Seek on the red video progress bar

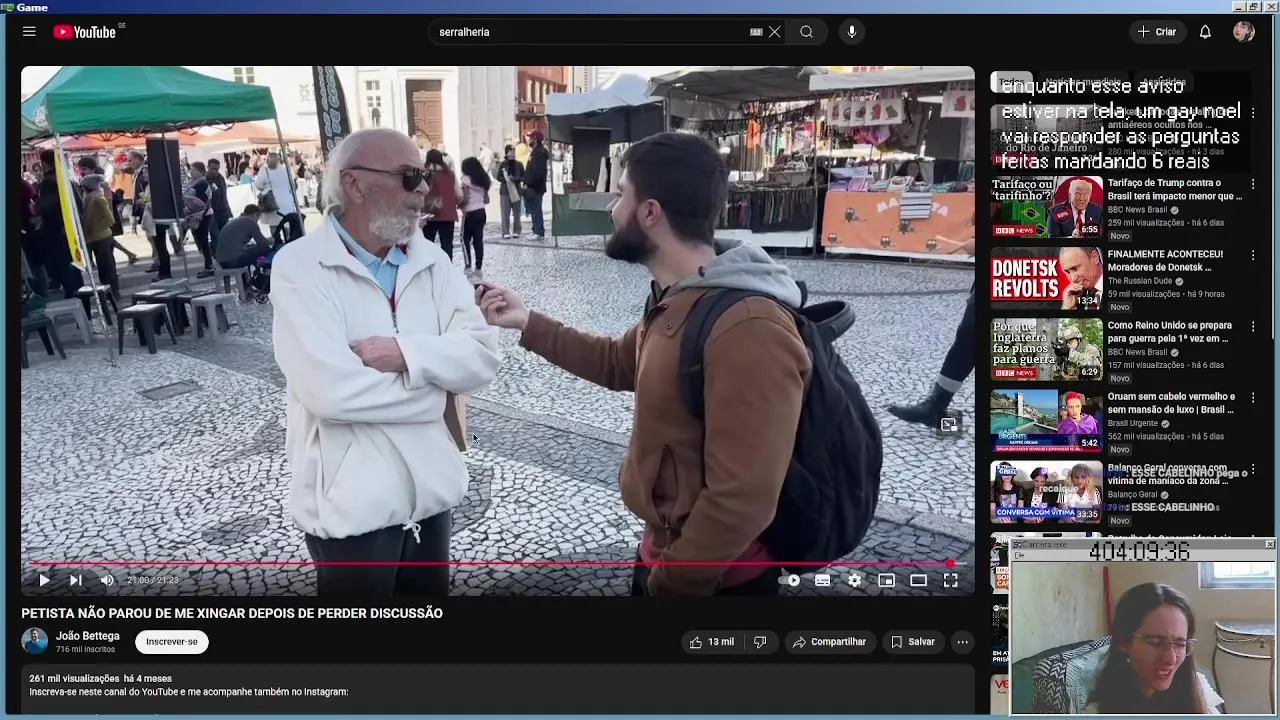(x=497, y=564)
